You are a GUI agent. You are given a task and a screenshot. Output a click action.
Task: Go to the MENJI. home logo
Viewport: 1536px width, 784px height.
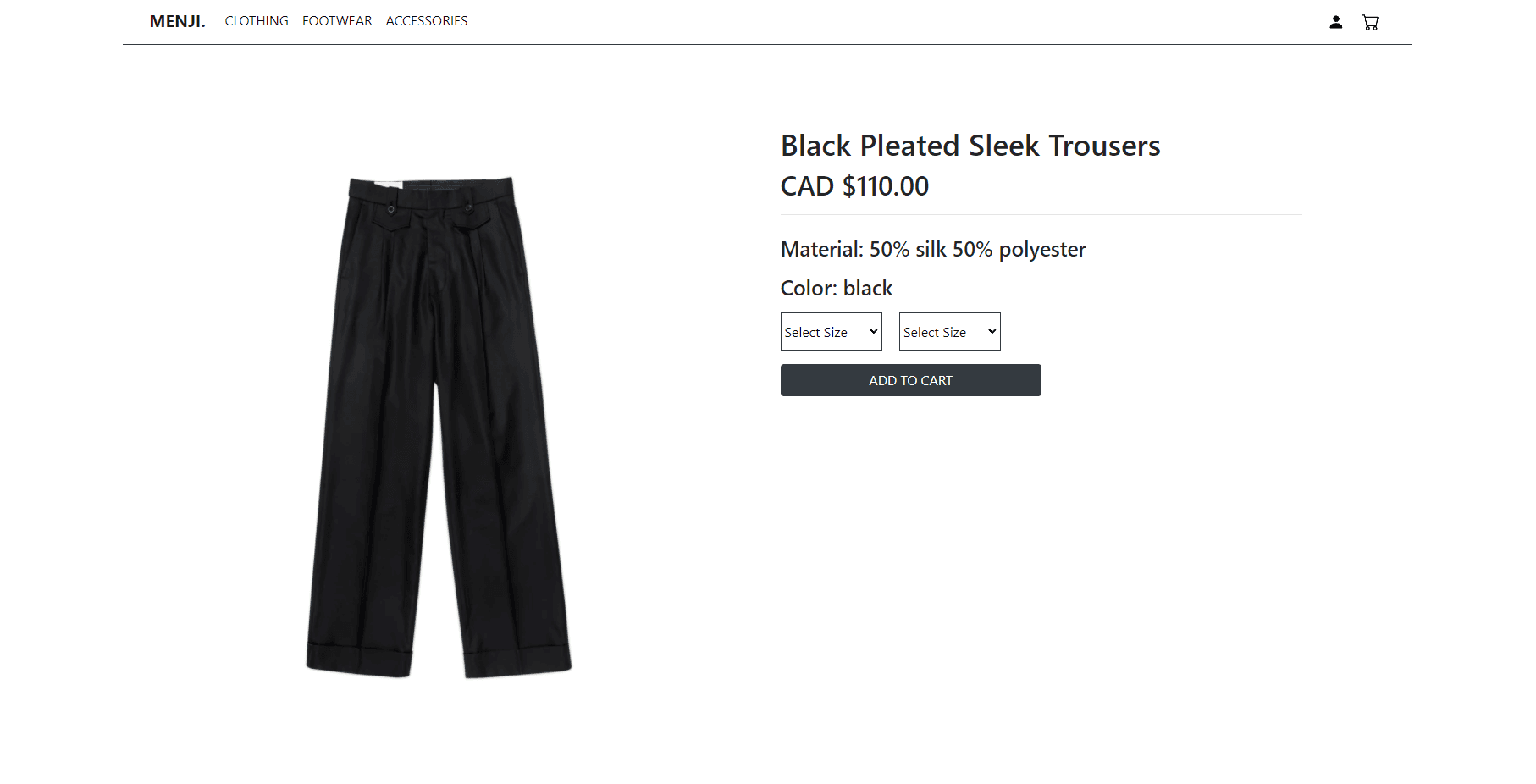click(177, 21)
